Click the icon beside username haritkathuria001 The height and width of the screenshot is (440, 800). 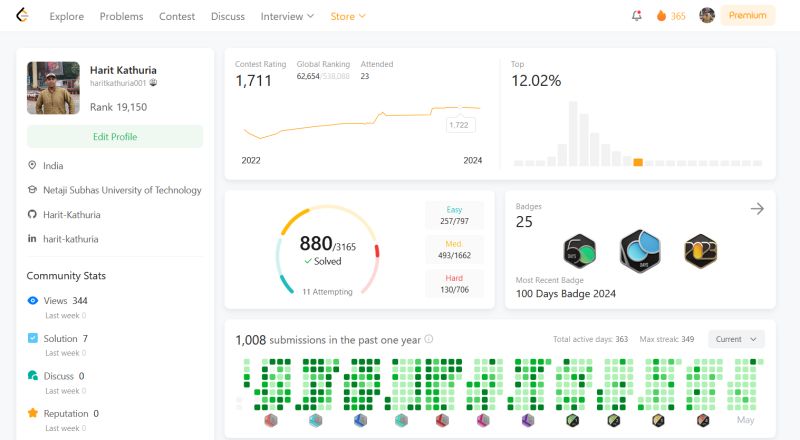click(x=153, y=83)
